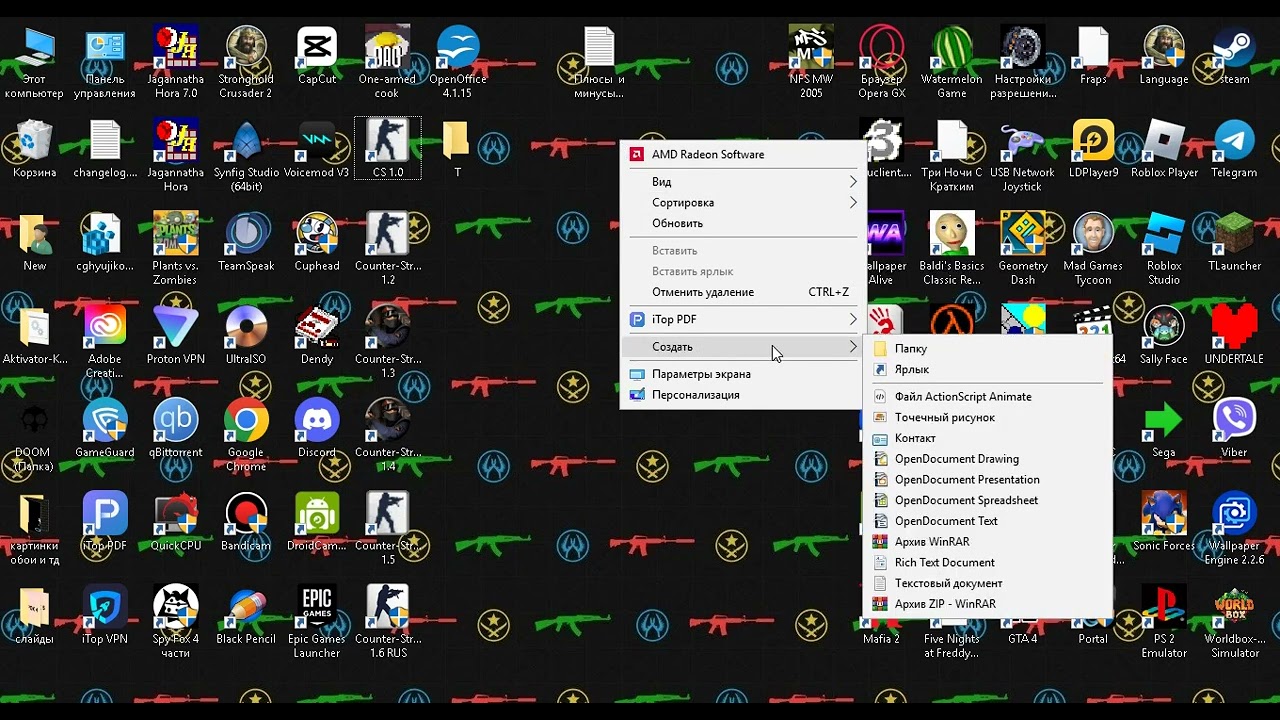The width and height of the screenshot is (1280, 720).
Task: Expand the Вид submenu
Action: (742, 182)
